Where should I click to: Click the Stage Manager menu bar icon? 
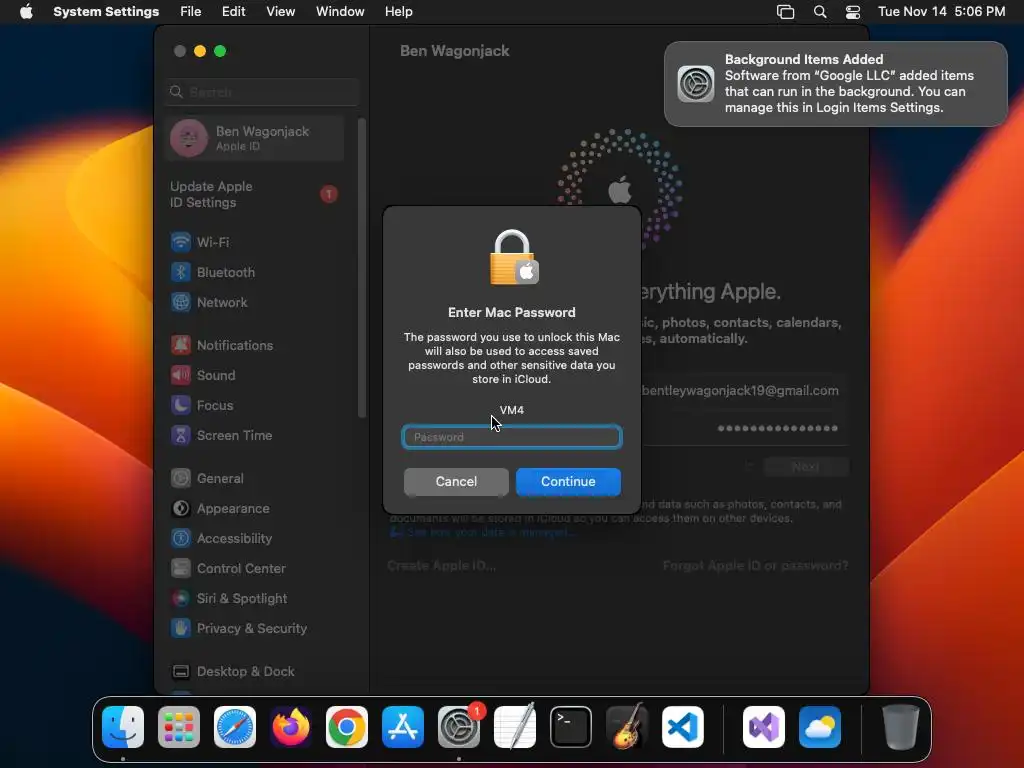coord(786,12)
